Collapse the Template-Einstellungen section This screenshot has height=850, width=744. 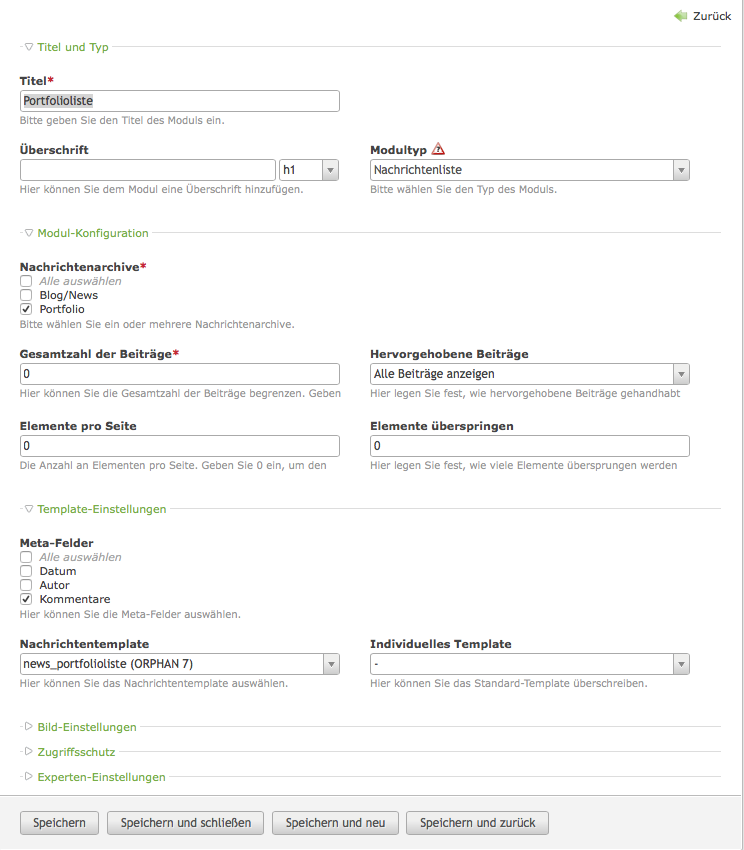(101, 509)
